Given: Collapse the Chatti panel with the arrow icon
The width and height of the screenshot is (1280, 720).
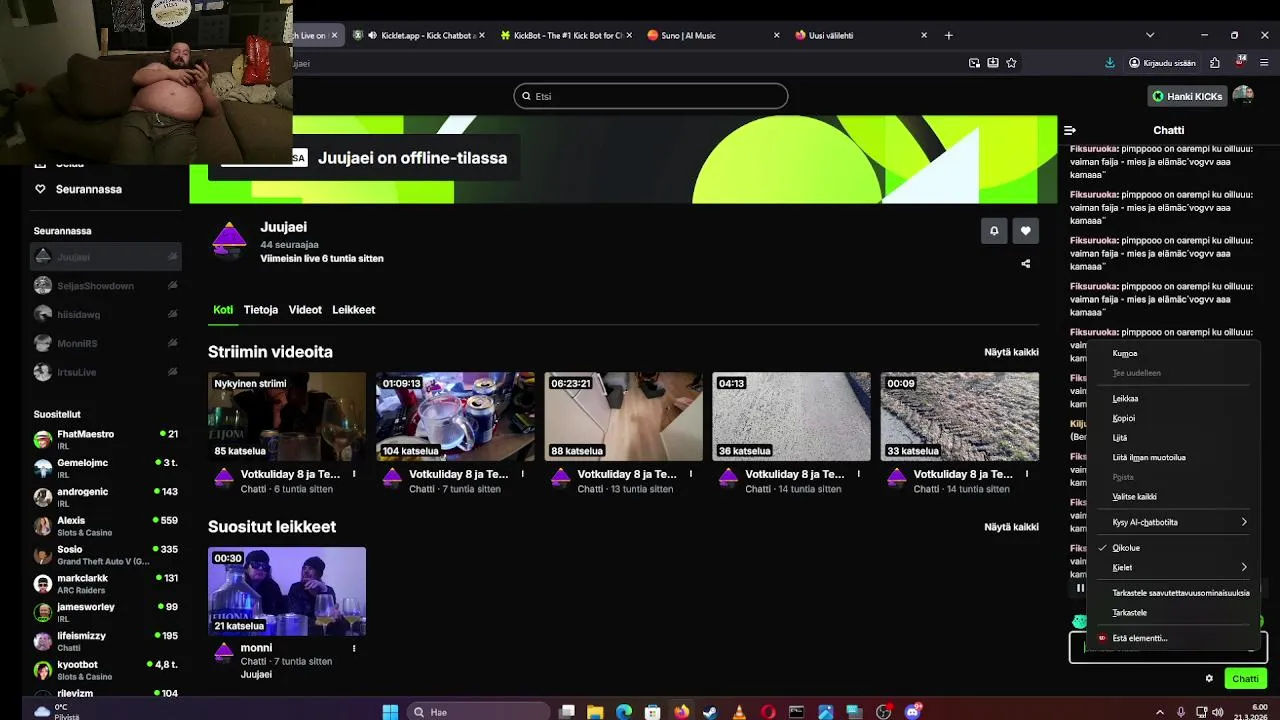Looking at the screenshot, I should click(x=1070, y=130).
